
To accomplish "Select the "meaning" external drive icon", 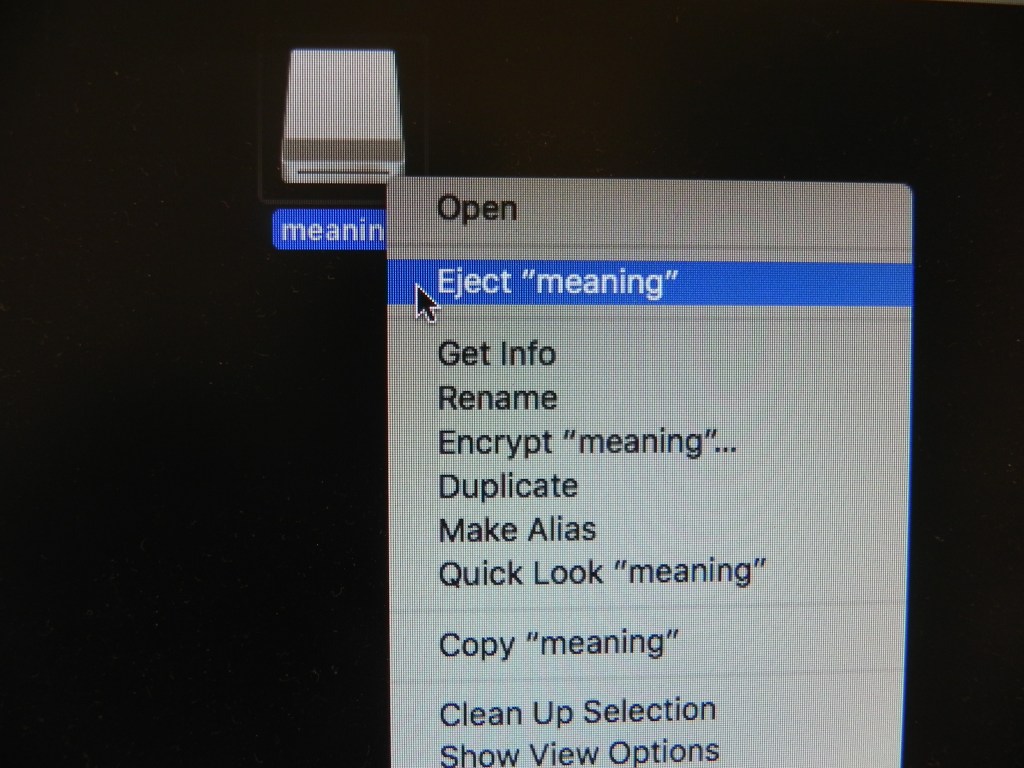I will coord(342,116).
